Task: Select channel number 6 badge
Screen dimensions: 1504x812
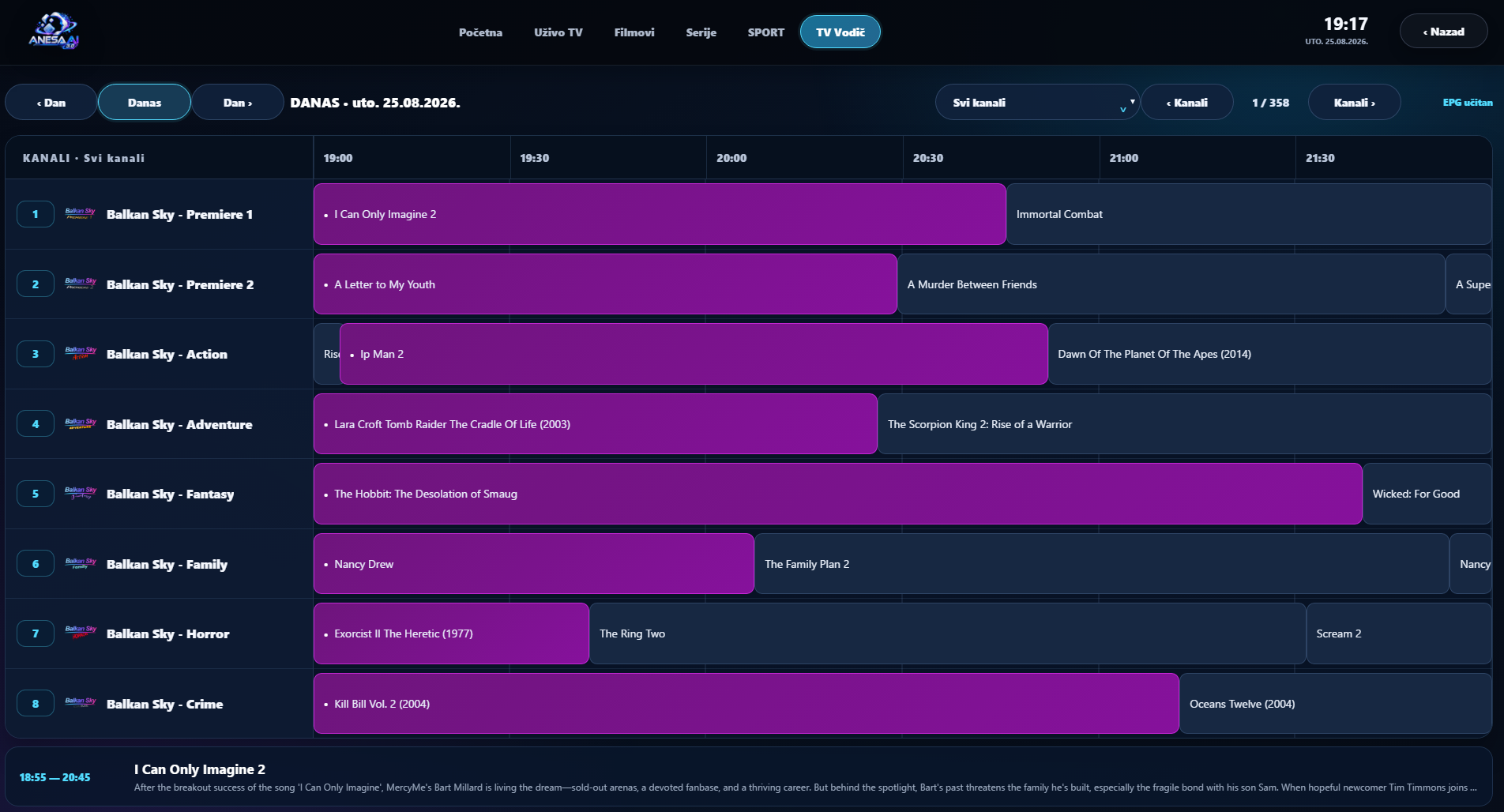Action: [x=36, y=564]
